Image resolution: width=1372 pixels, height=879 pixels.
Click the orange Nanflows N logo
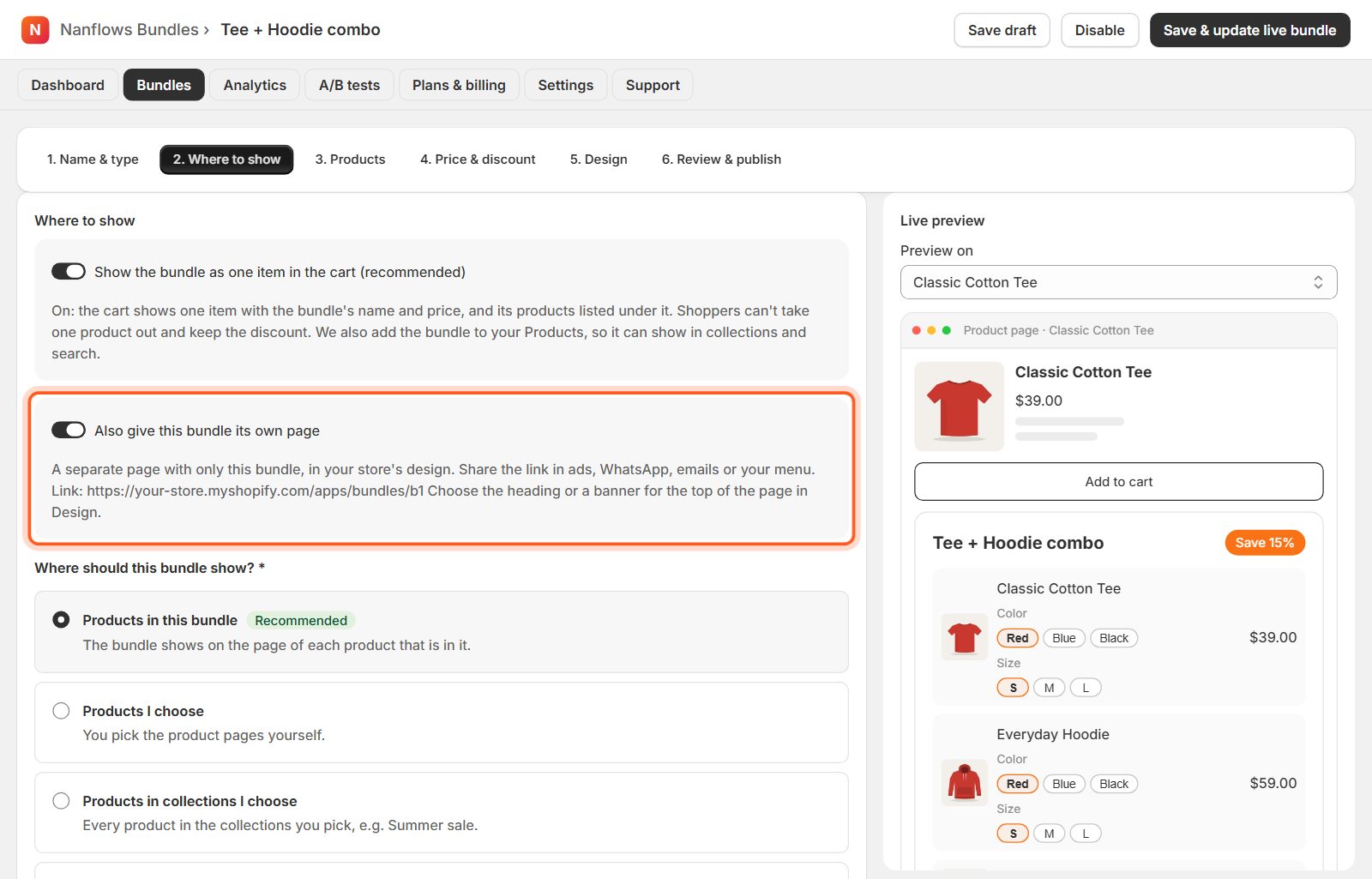35,30
